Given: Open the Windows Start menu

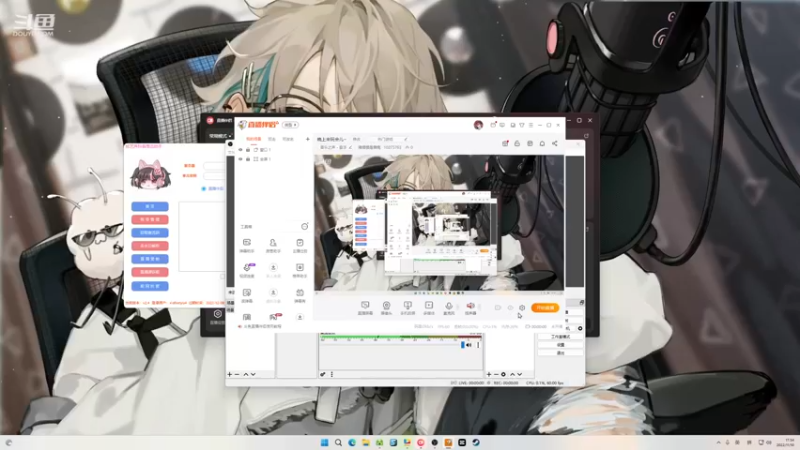Looking at the screenshot, I should coord(324,442).
